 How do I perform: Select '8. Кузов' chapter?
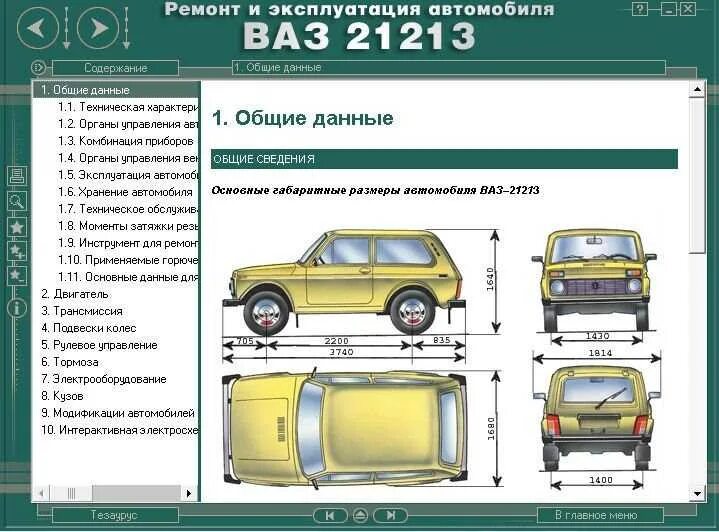click(x=62, y=396)
